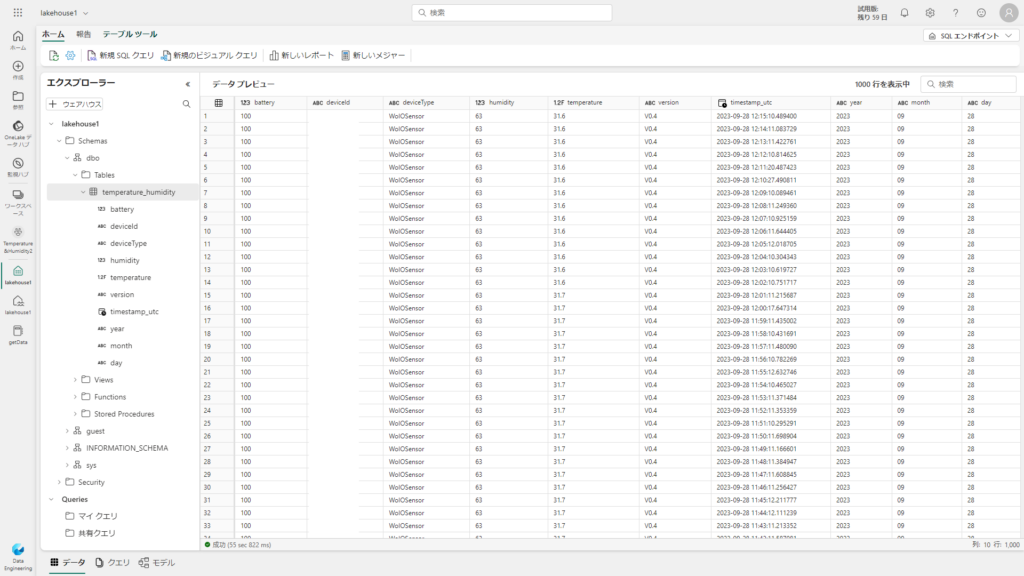The height and width of the screenshot is (576, 1024).
Task: Open settings via the gear icon
Action: (x=930, y=13)
